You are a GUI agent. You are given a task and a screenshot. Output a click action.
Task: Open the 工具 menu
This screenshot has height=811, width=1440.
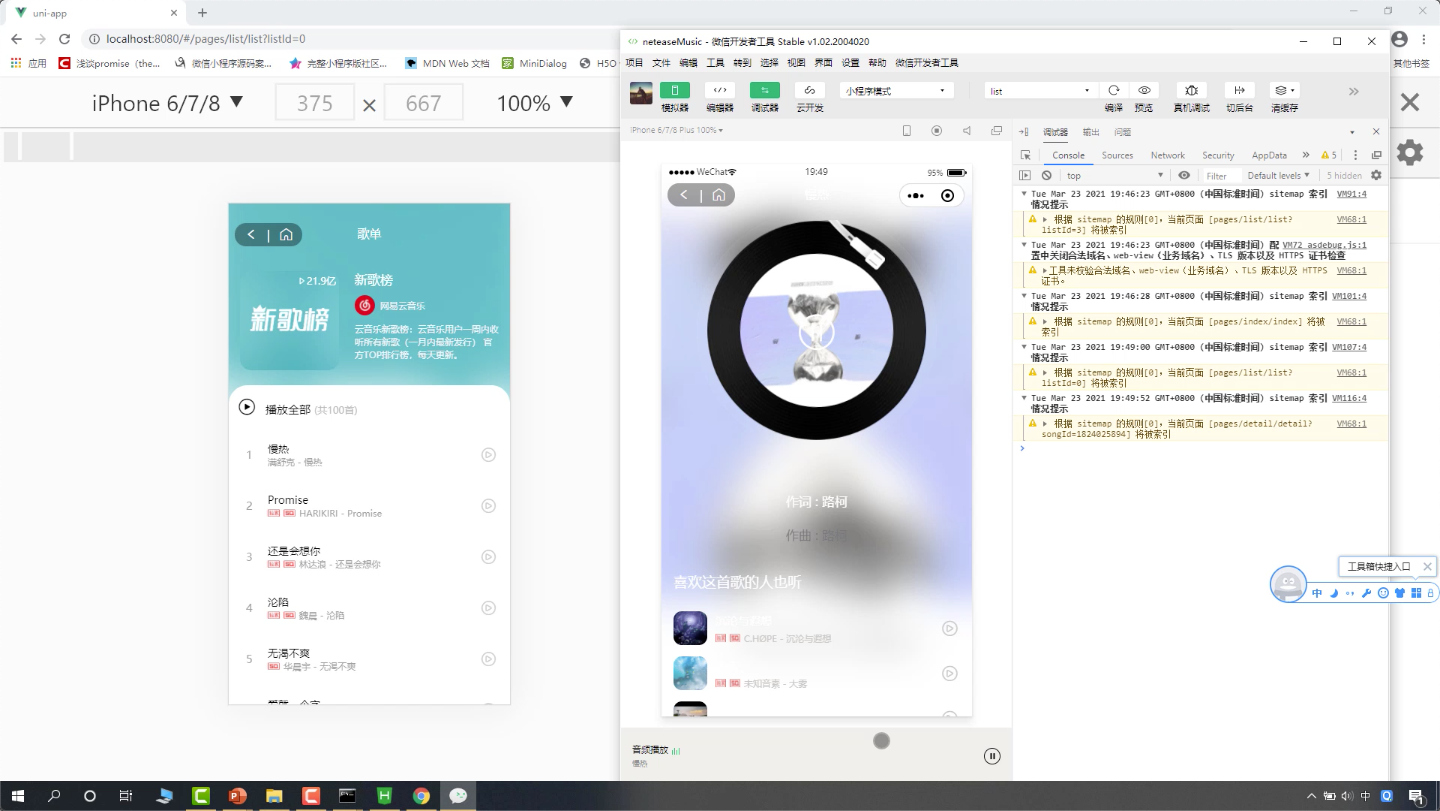716,63
